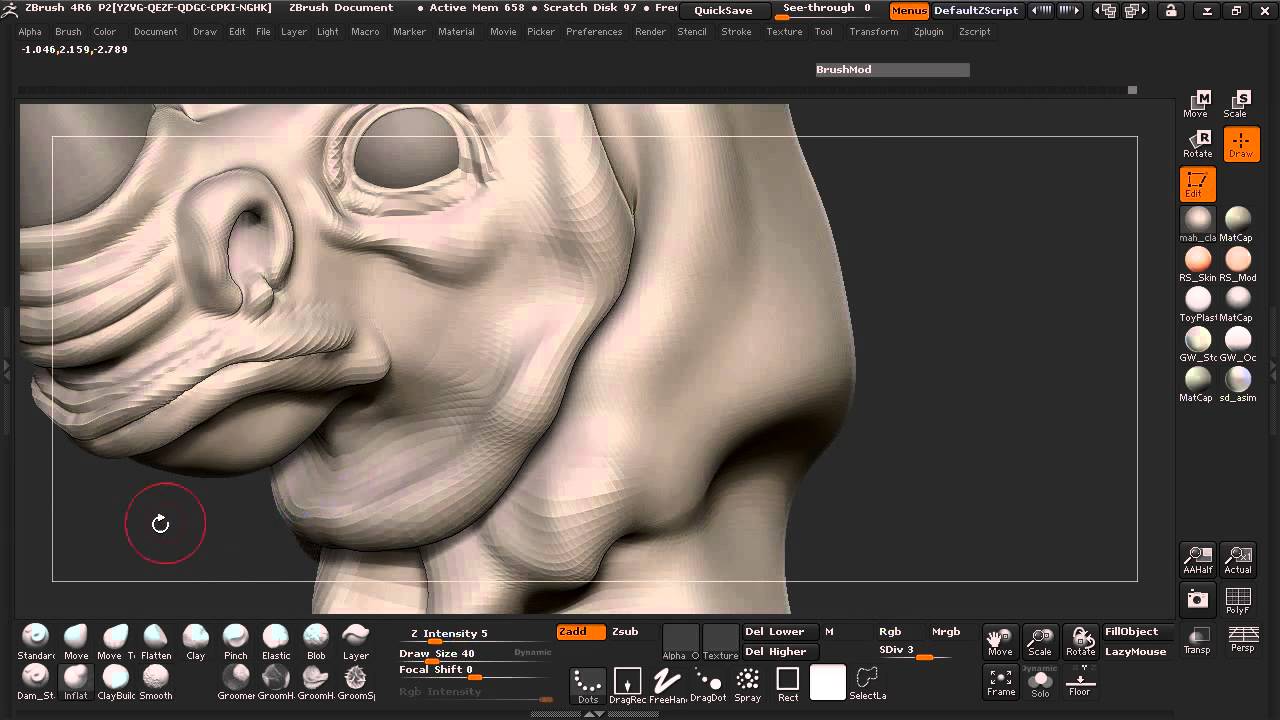Pick the Layer brush
This screenshot has height=720, width=1280.
click(x=356, y=642)
